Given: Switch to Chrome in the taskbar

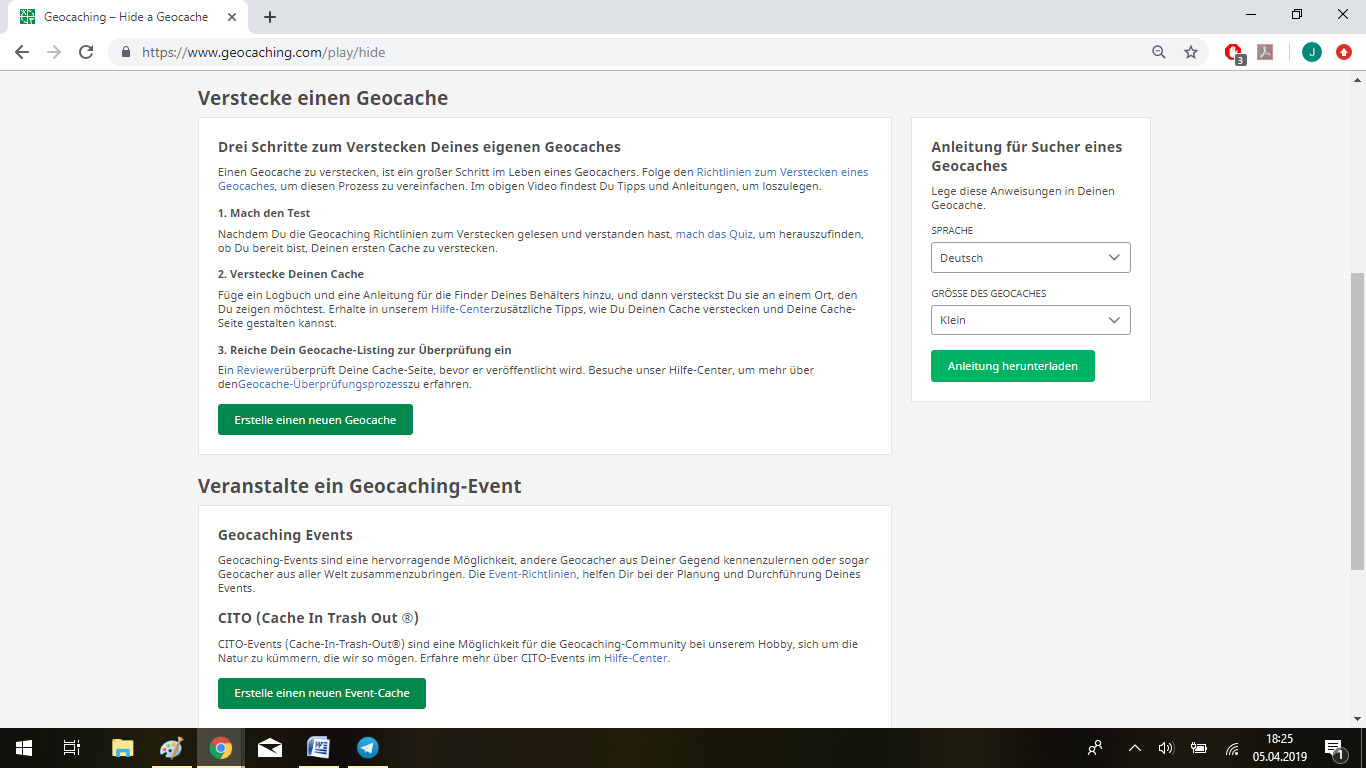Looking at the screenshot, I should click(x=220, y=748).
